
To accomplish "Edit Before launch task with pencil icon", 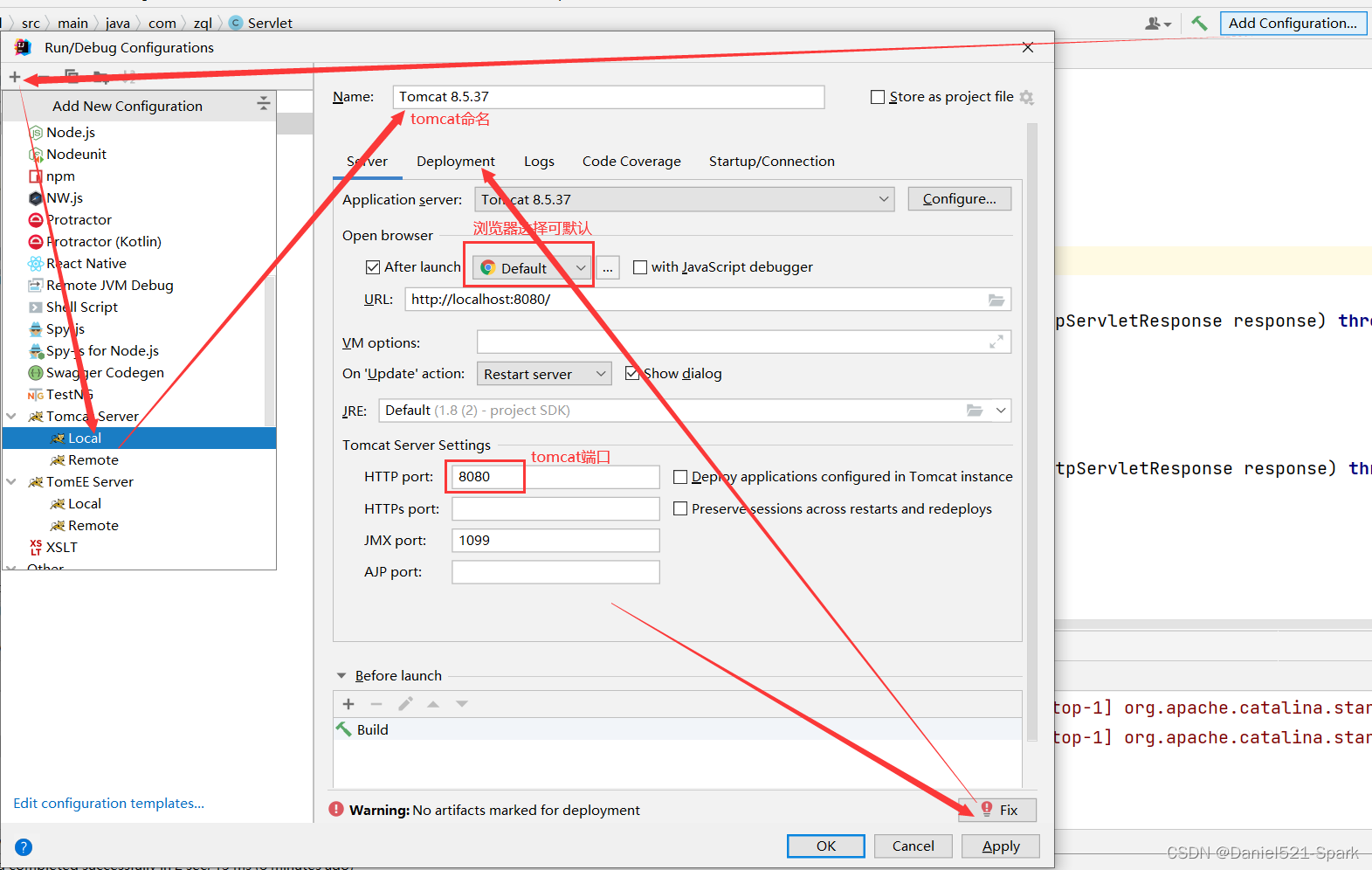I will [x=405, y=703].
